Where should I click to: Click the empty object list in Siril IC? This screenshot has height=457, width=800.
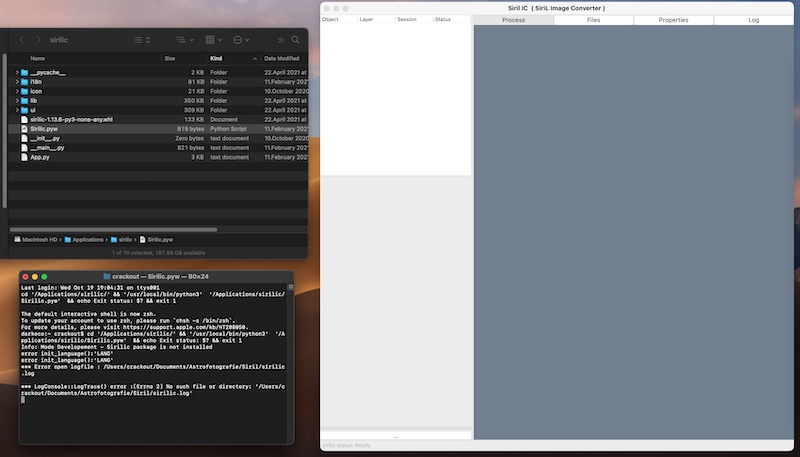[395, 99]
